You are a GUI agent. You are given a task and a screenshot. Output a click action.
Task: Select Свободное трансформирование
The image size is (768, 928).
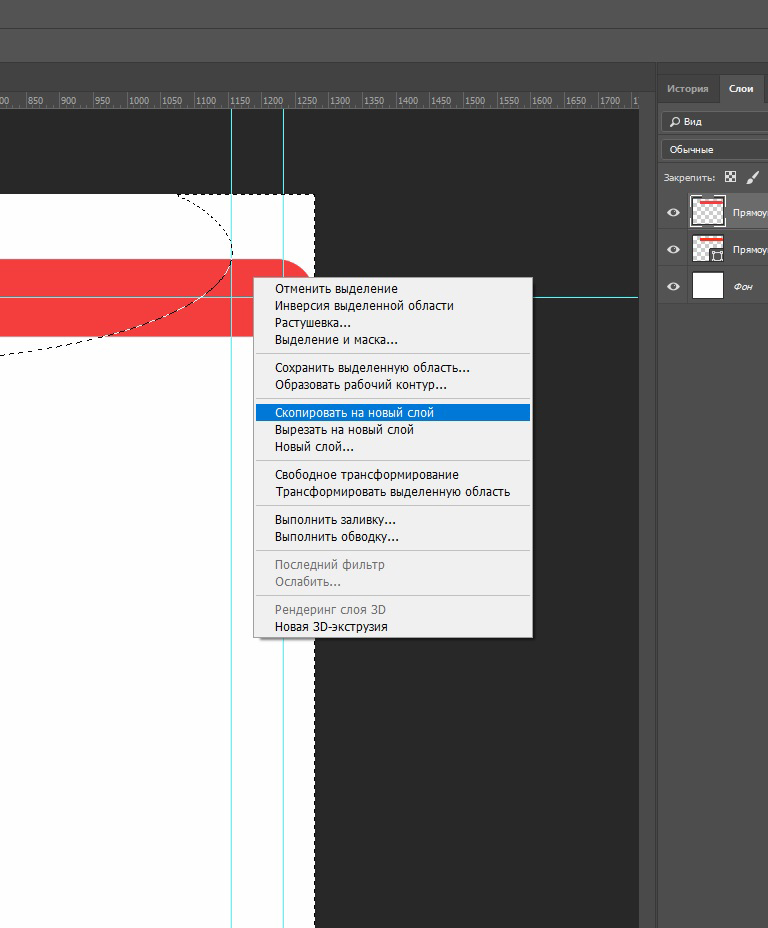367,475
